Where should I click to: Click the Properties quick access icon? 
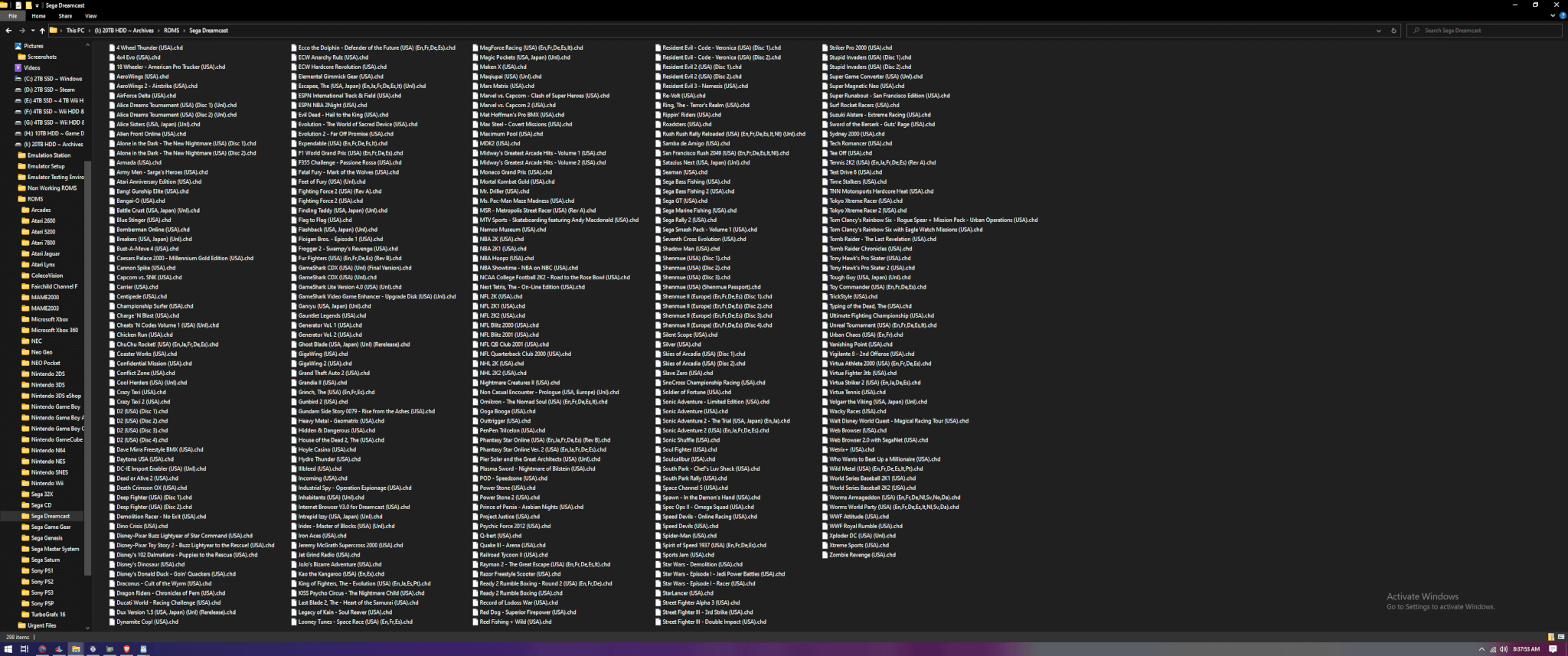18,5
